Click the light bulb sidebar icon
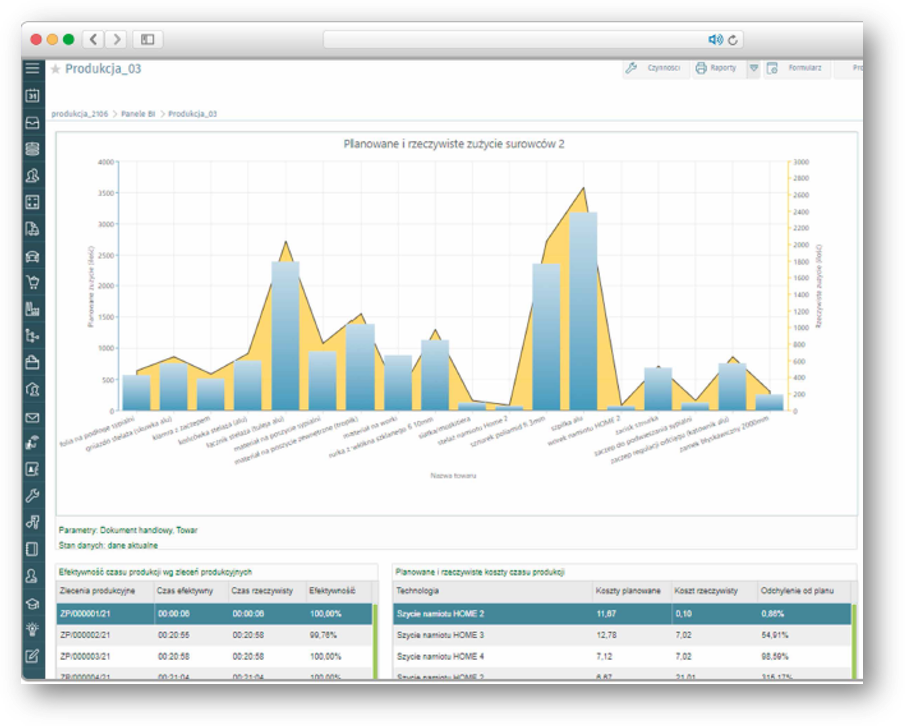The width and height of the screenshot is (905, 726). tap(32, 630)
